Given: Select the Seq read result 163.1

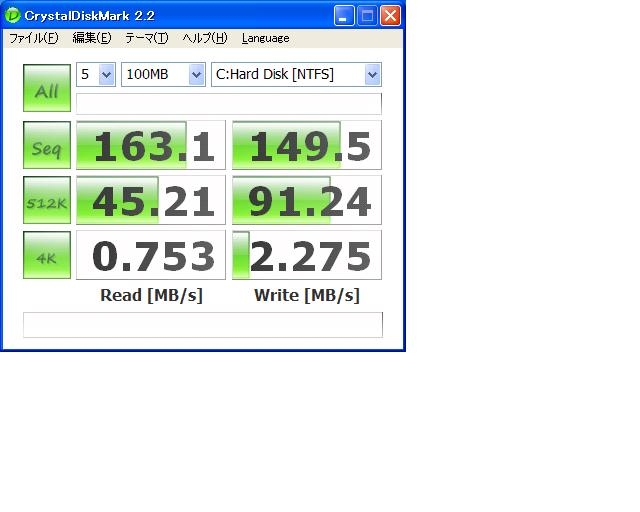Looking at the screenshot, I should tap(151, 145).
